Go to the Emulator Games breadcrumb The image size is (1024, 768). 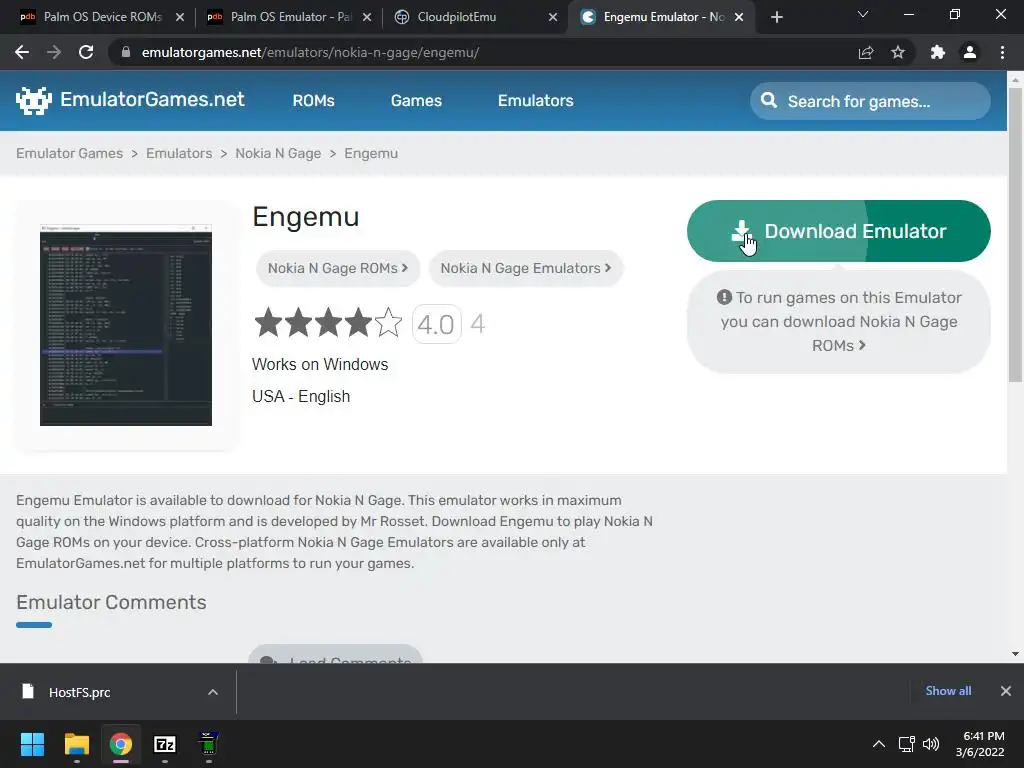(69, 153)
